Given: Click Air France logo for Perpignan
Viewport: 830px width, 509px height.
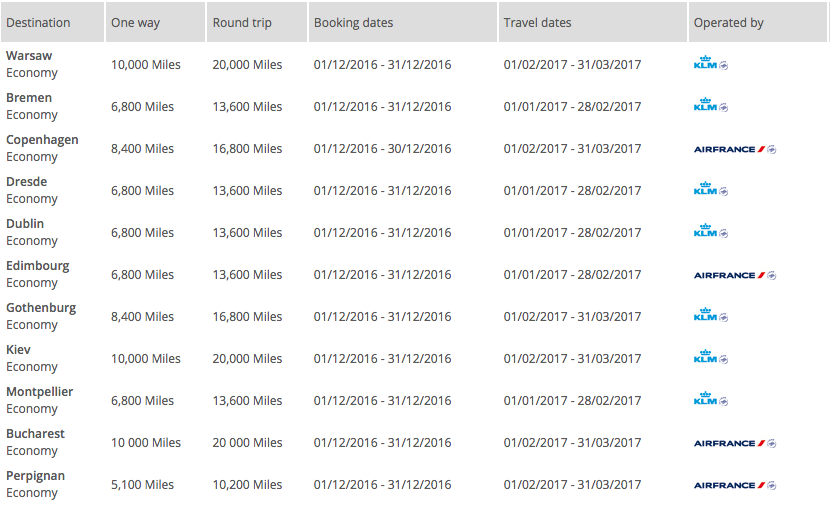Looking at the screenshot, I should click(x=734, y=485).
